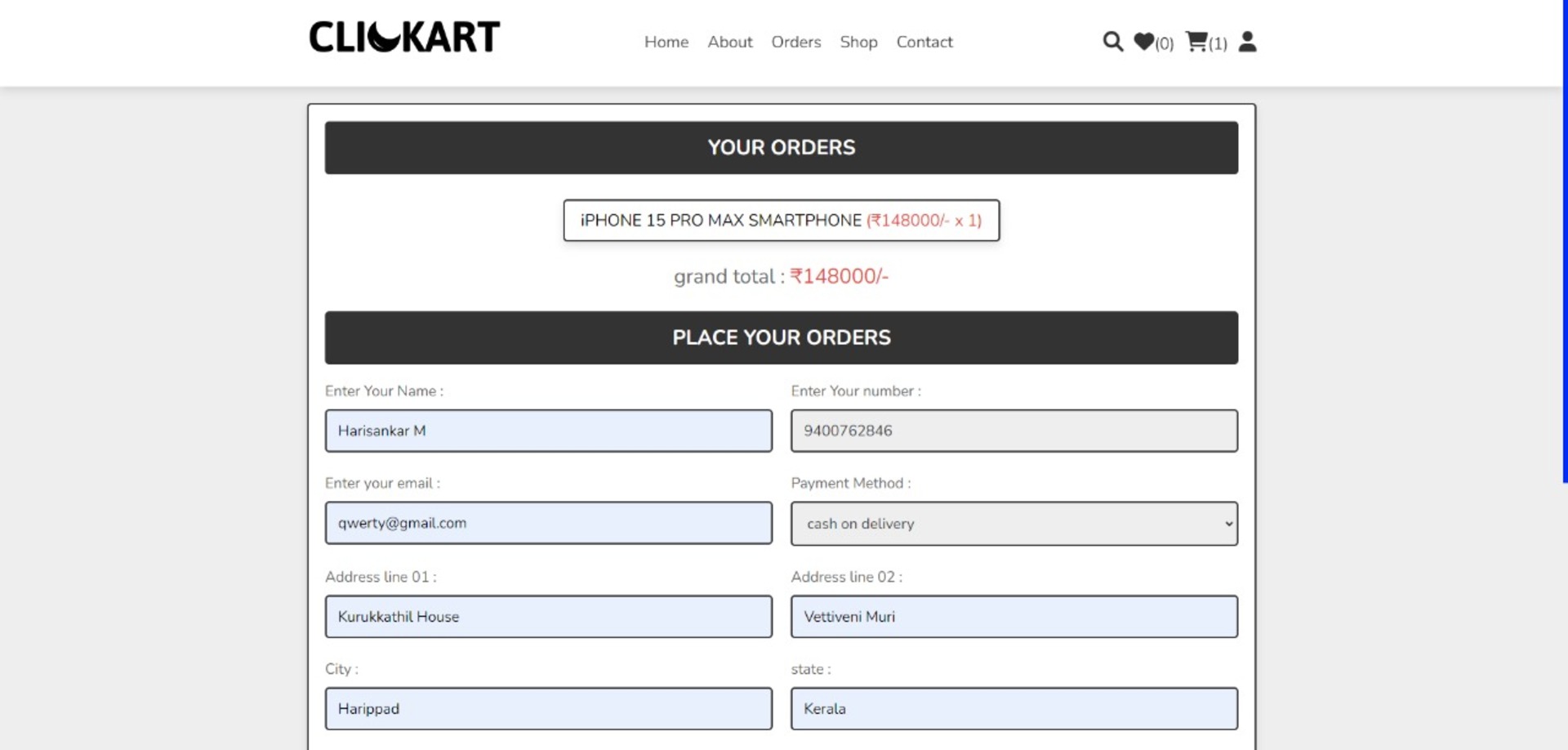Expand the Payment Method dropdown
This screenshot has height=750, width=1568.
click(x=1014, y=524)
